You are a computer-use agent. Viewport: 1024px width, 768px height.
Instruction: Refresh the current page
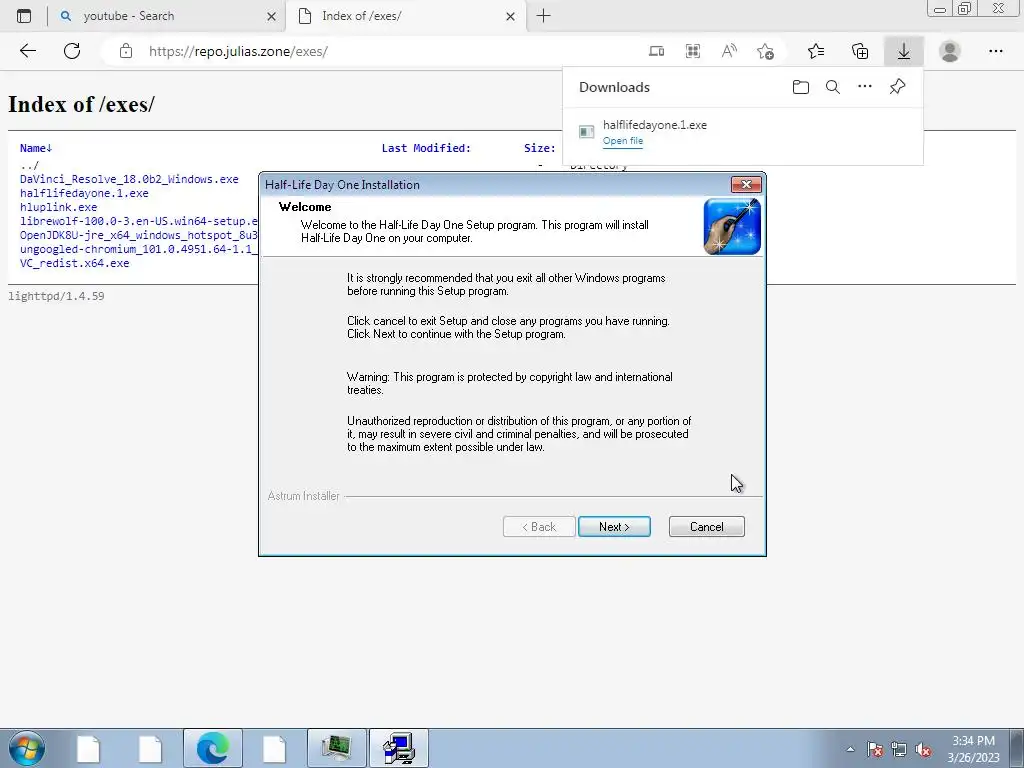click(72, 51)
